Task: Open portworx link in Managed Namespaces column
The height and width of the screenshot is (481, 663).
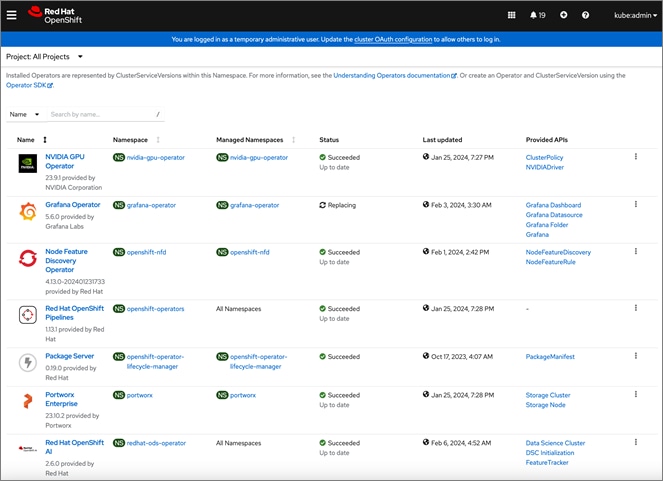Action: (243, 395)
